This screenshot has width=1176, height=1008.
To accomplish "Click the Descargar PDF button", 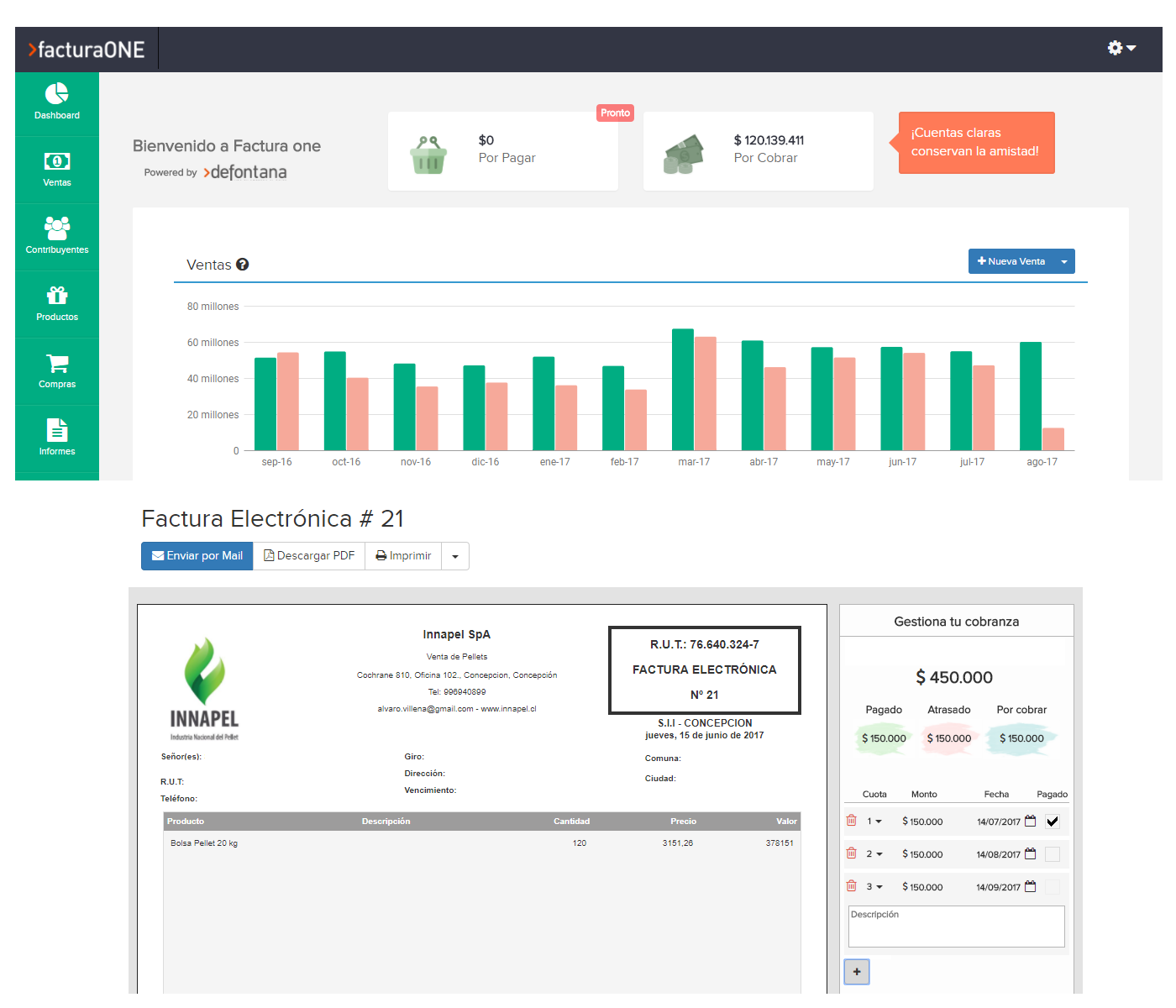I will (309, 556).
